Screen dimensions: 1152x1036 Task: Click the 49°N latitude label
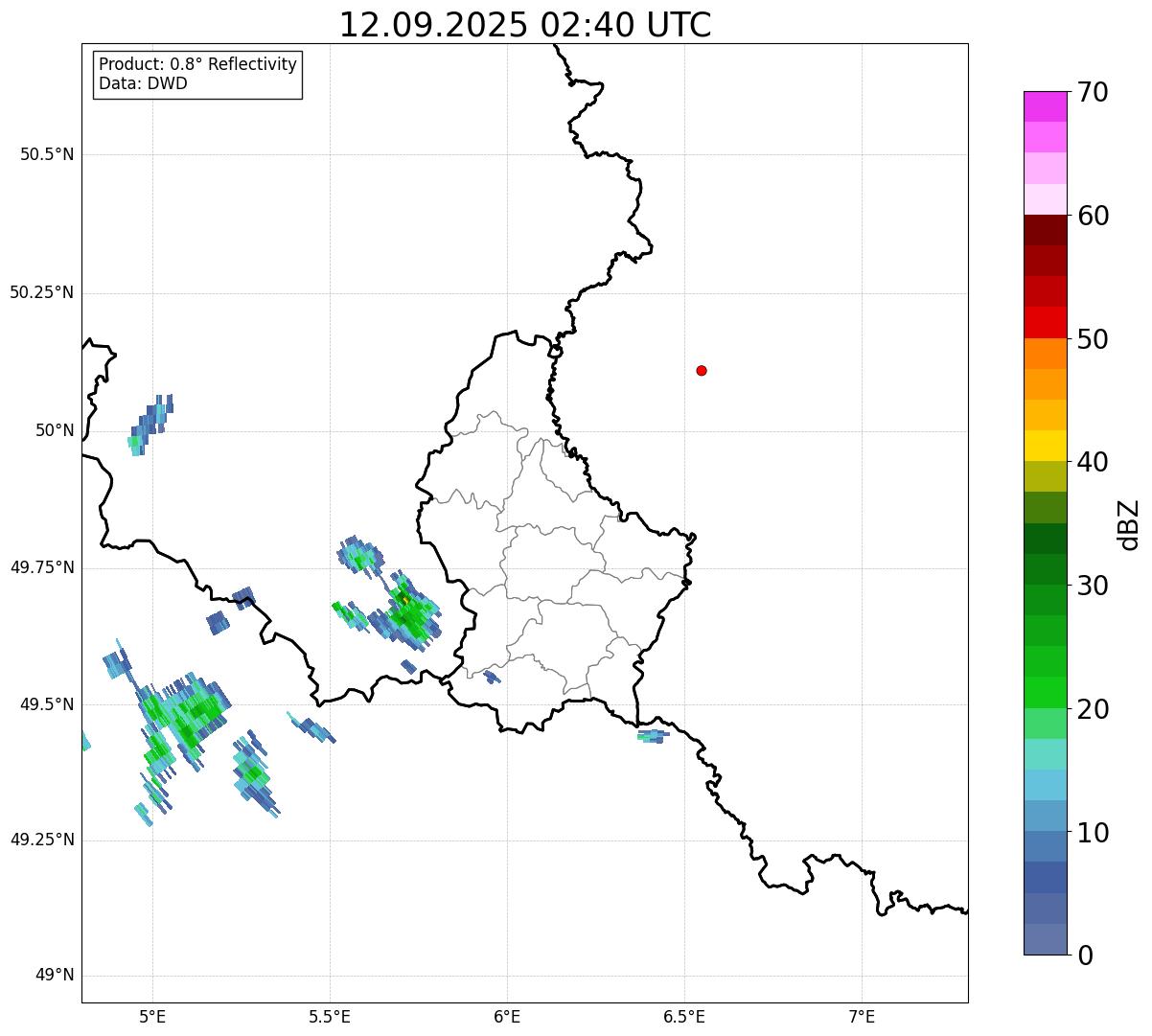(56, 975)
